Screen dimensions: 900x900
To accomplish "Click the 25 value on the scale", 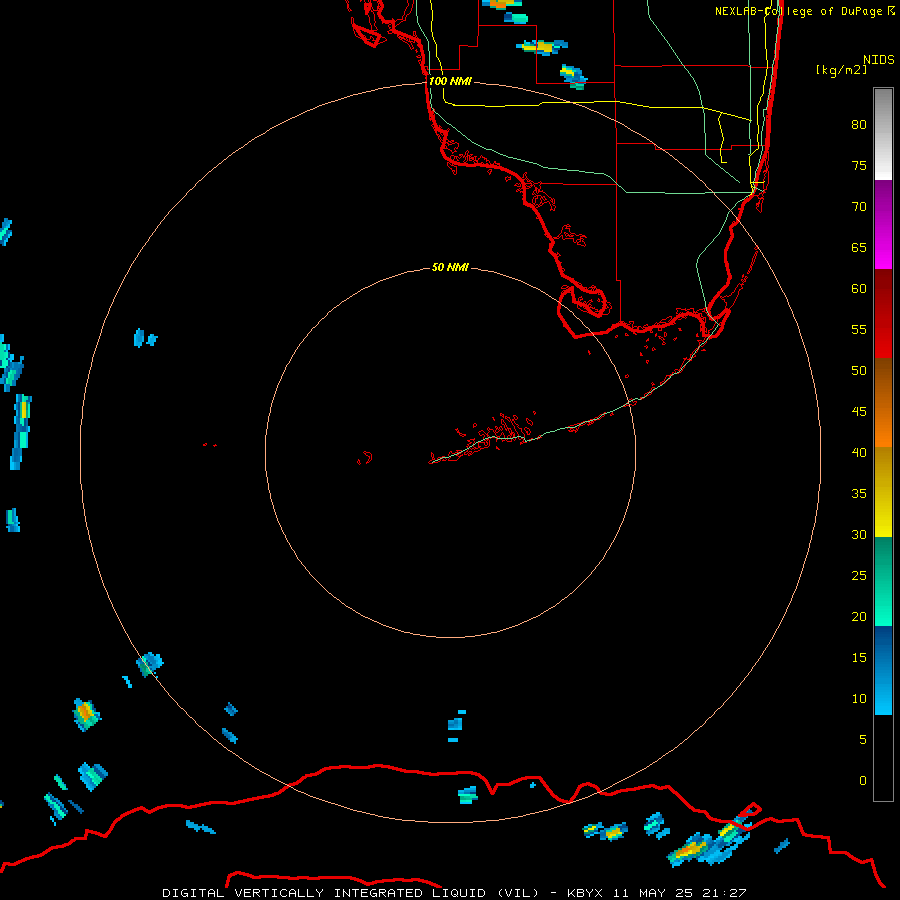I will click(x=859, y=576).
